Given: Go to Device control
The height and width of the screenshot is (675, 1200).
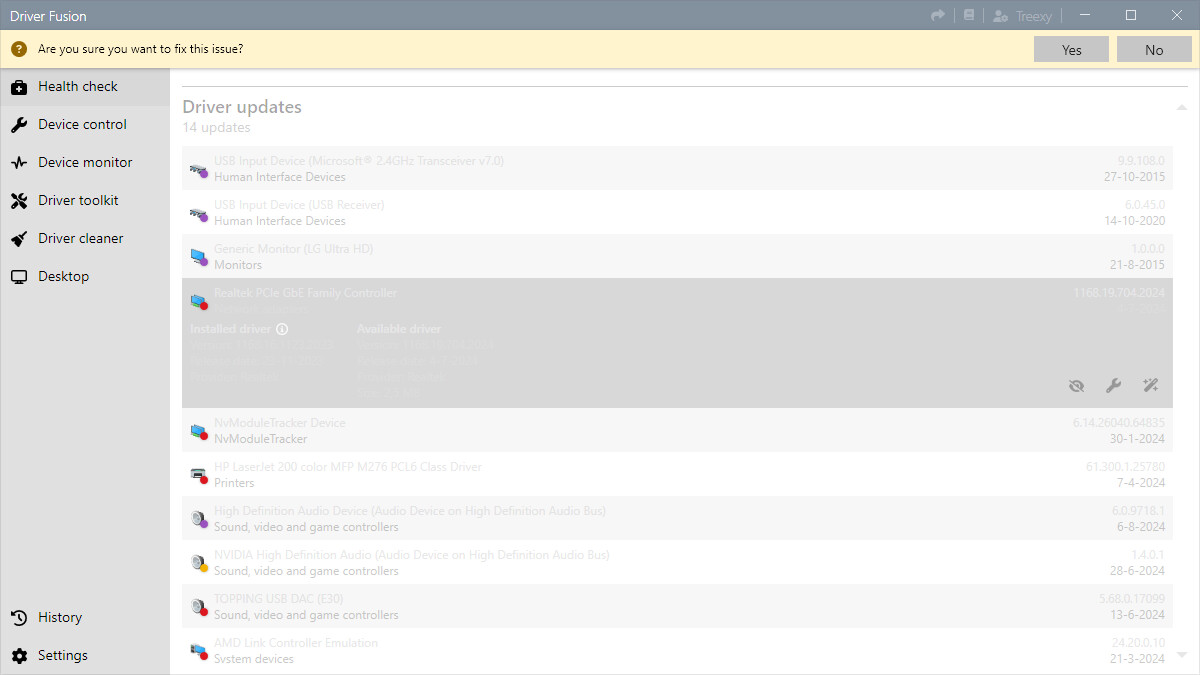Looking at the screenshot, I should [84, 125].
